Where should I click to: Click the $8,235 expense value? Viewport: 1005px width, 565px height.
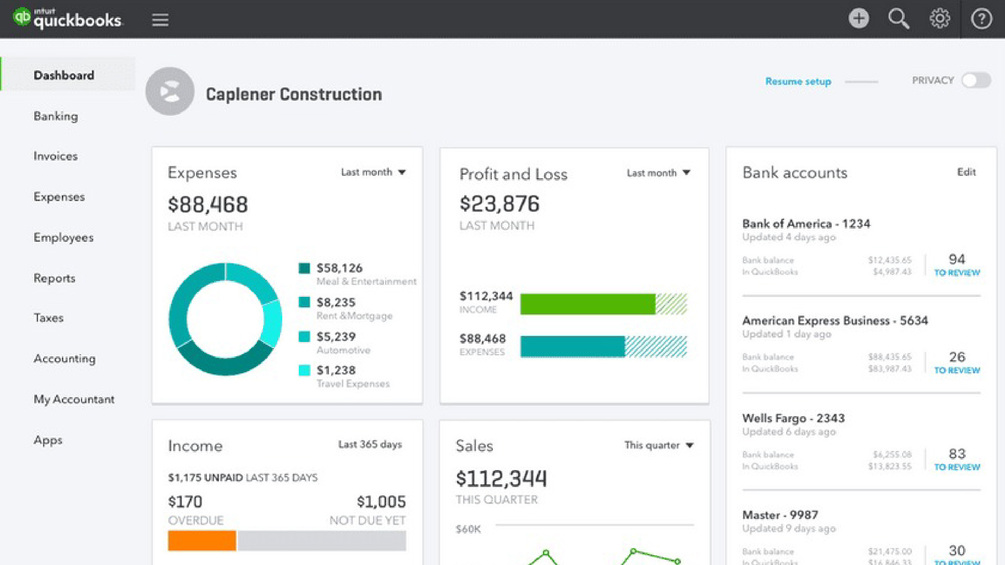click(x=336, y=302)
